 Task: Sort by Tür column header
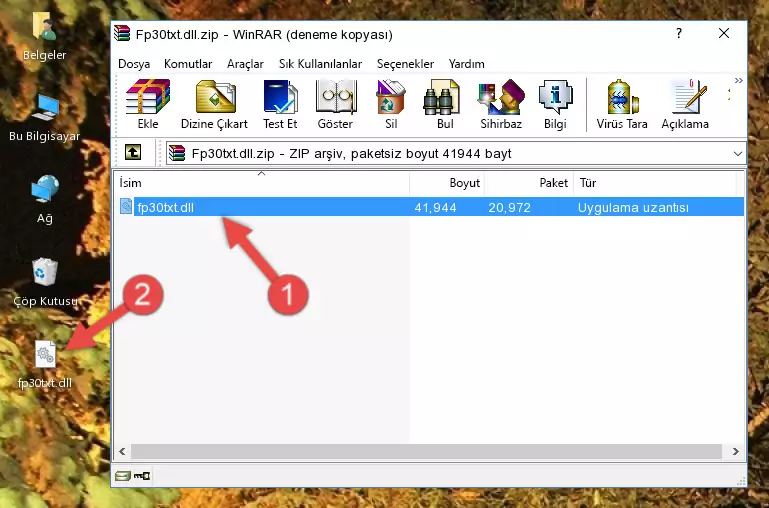[655, 182]
